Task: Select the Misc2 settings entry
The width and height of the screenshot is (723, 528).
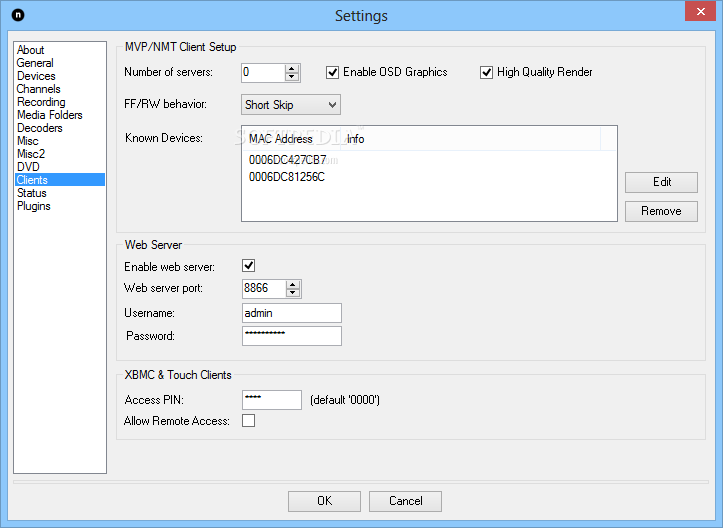Action: [31, 154]
